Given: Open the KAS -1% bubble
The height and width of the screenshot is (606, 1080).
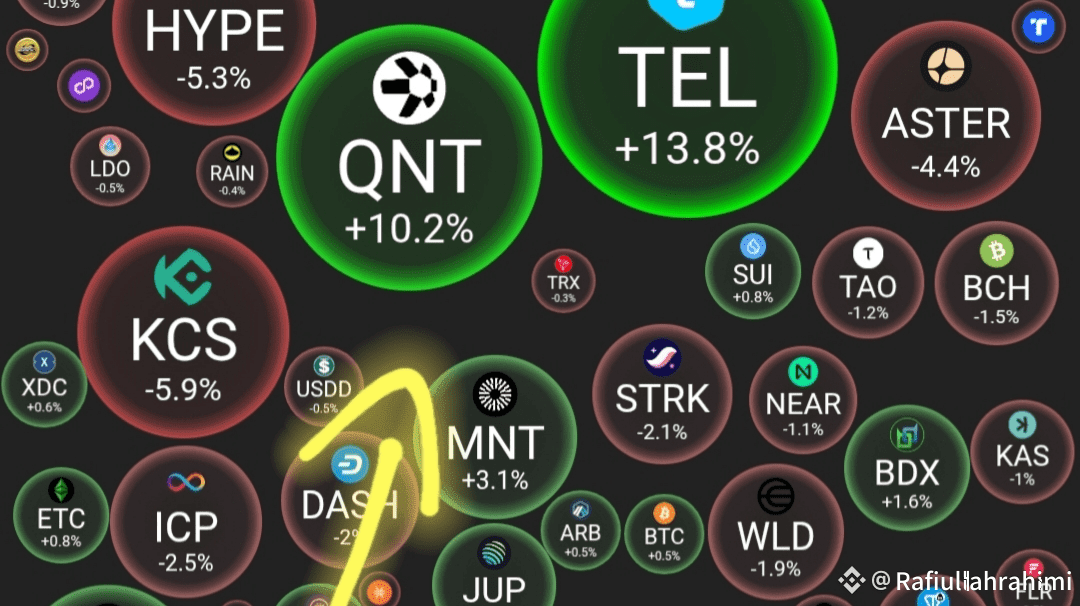Looking at the screenshot, I should (x=1022, y=452).
